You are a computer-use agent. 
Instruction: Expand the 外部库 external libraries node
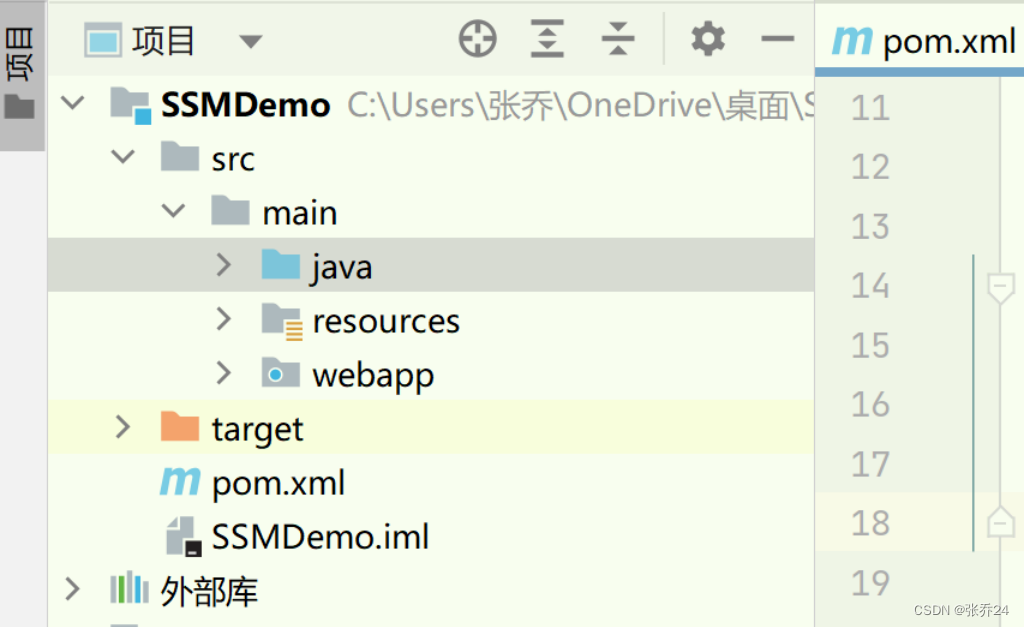[x=71, y=590]
